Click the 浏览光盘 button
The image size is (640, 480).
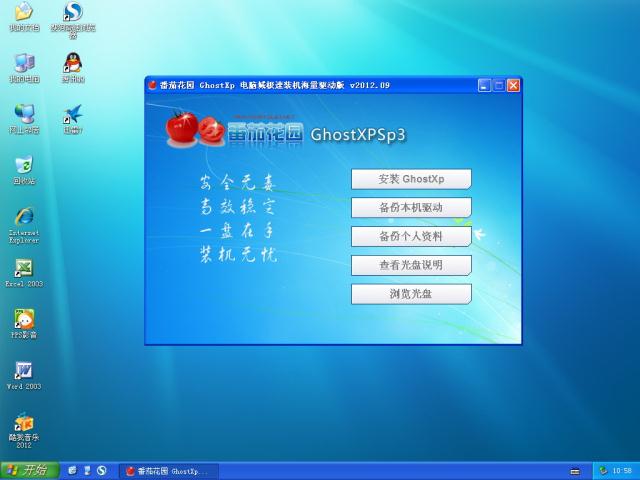click(x=411, y=294)
